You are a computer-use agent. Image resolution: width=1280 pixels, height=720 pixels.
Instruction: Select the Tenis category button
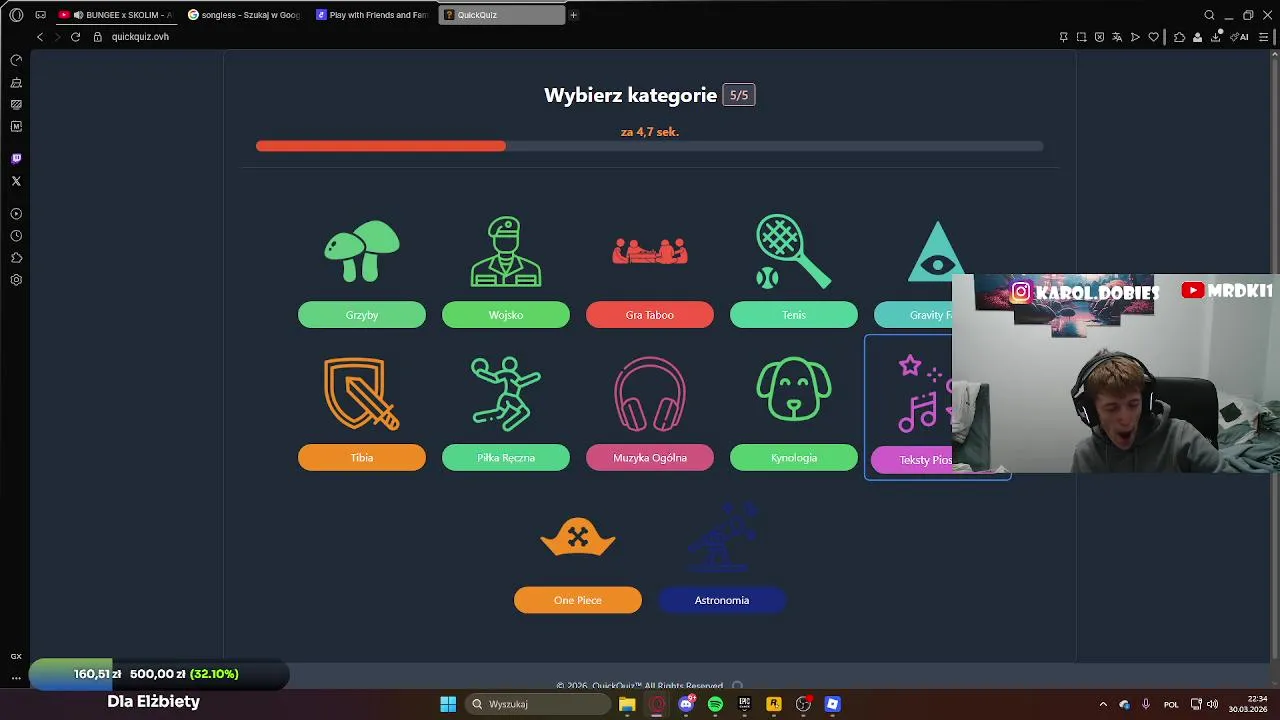(x=794, y=315)
